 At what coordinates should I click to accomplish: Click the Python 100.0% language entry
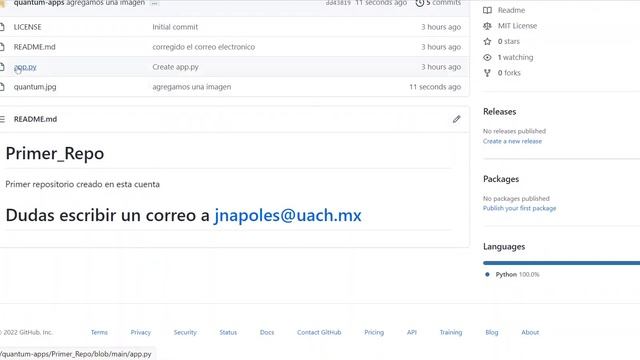coord(517,274)
